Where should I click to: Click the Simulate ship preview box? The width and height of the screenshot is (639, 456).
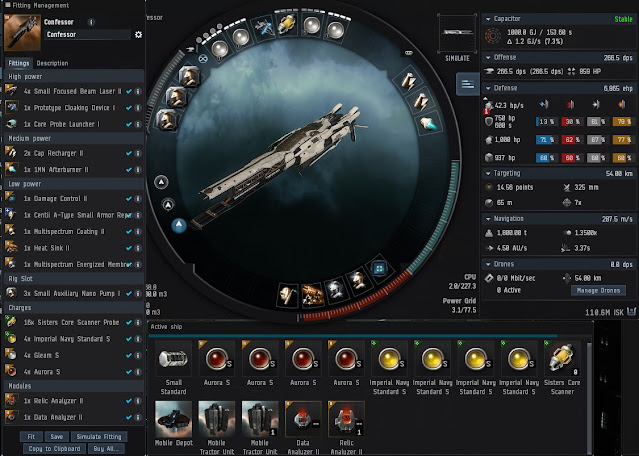(x=457, y=34)
